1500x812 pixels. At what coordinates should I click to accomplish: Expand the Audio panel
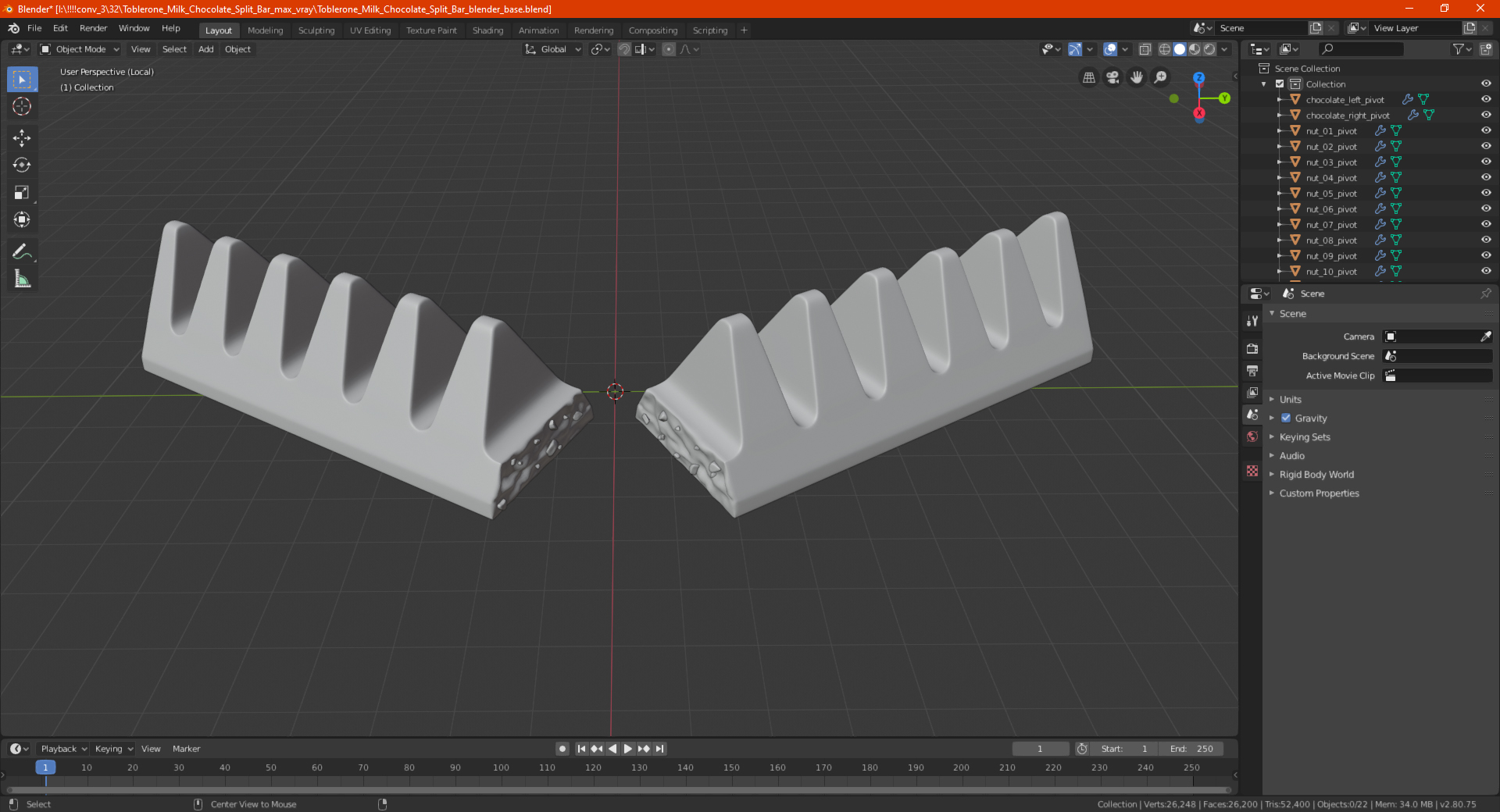[1291, 456]
